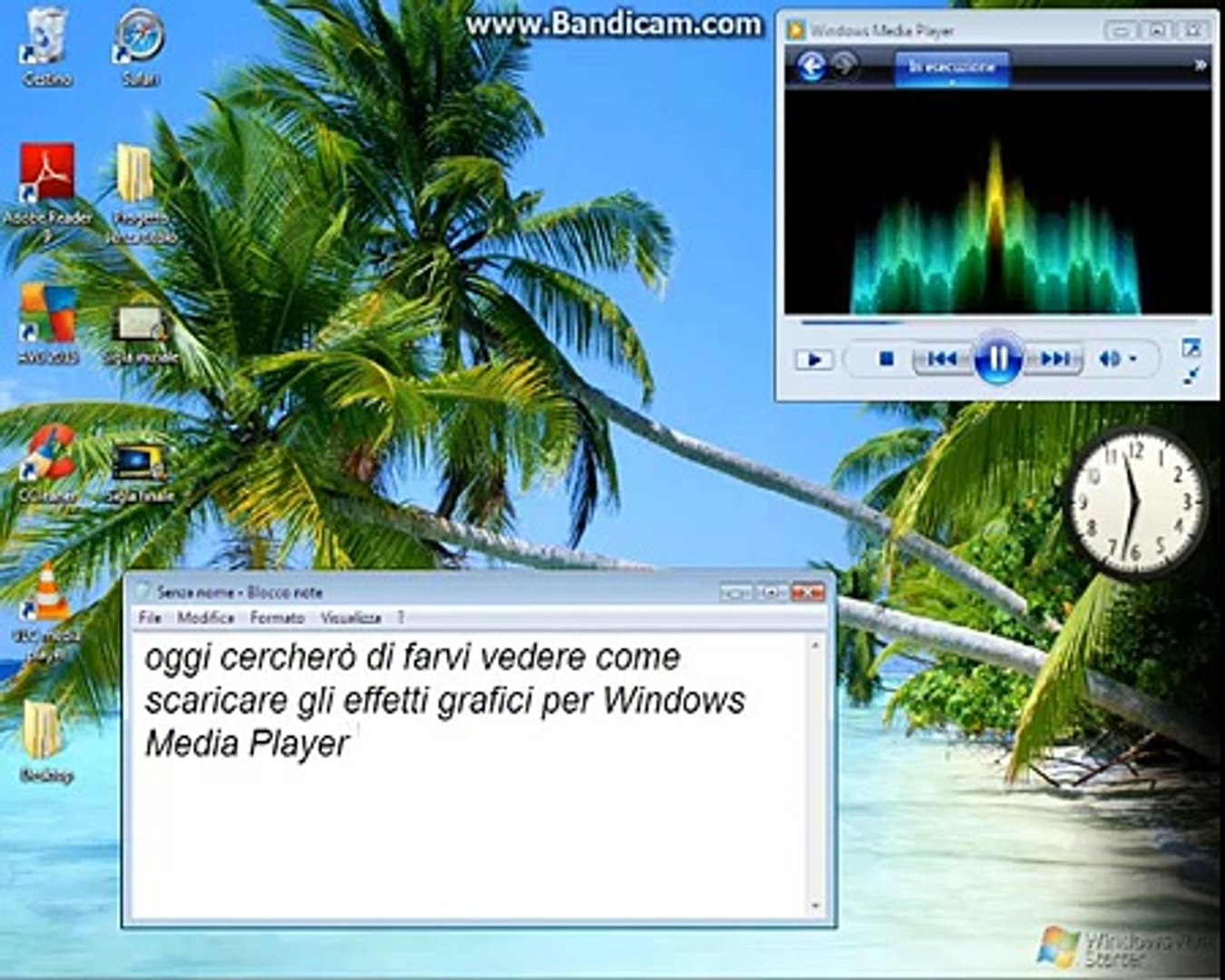Minimize the Windows Media Player window
1225x980 pixels.
1122,30
